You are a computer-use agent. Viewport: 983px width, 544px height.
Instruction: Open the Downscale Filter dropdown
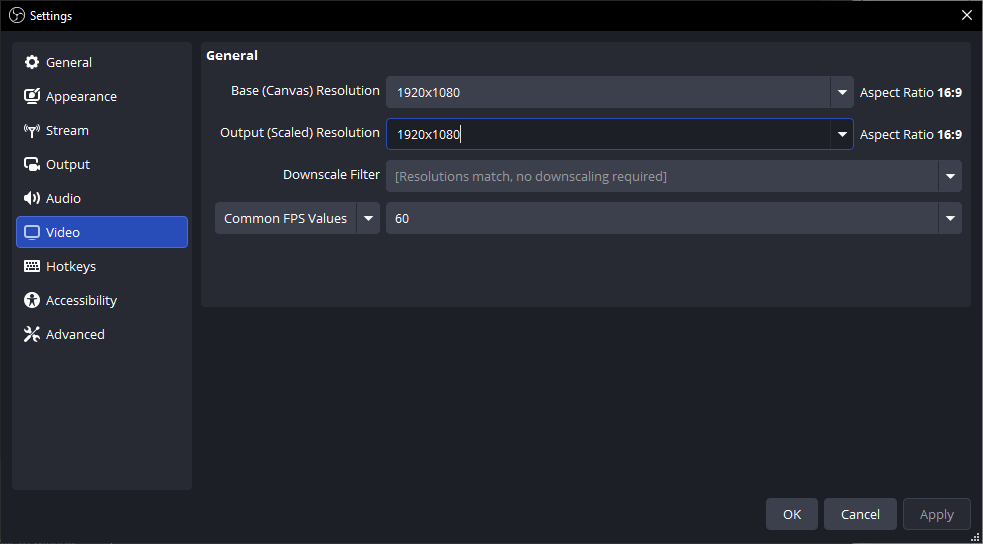(x=674, y=176)
